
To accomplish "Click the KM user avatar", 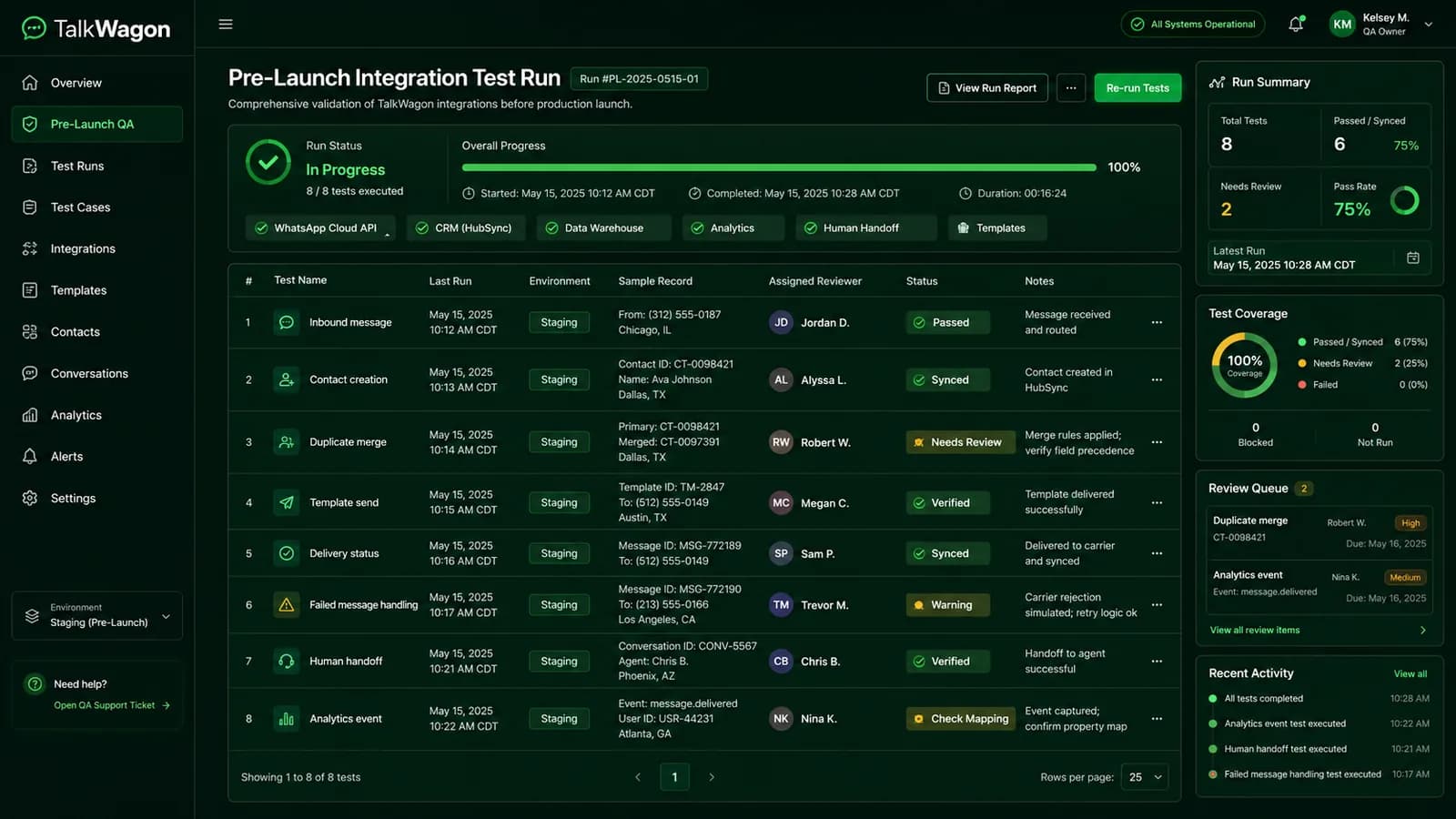I will (1342, 25).
